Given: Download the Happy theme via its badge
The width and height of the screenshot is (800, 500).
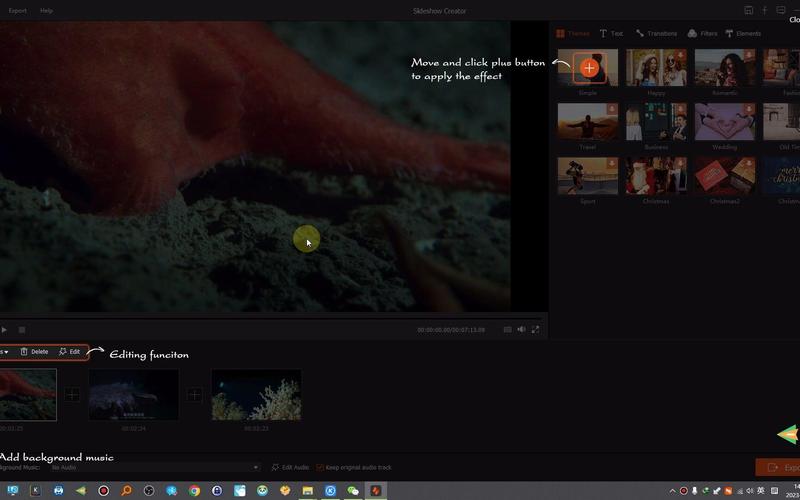Looking at the screenshot, I should (680, 55).
